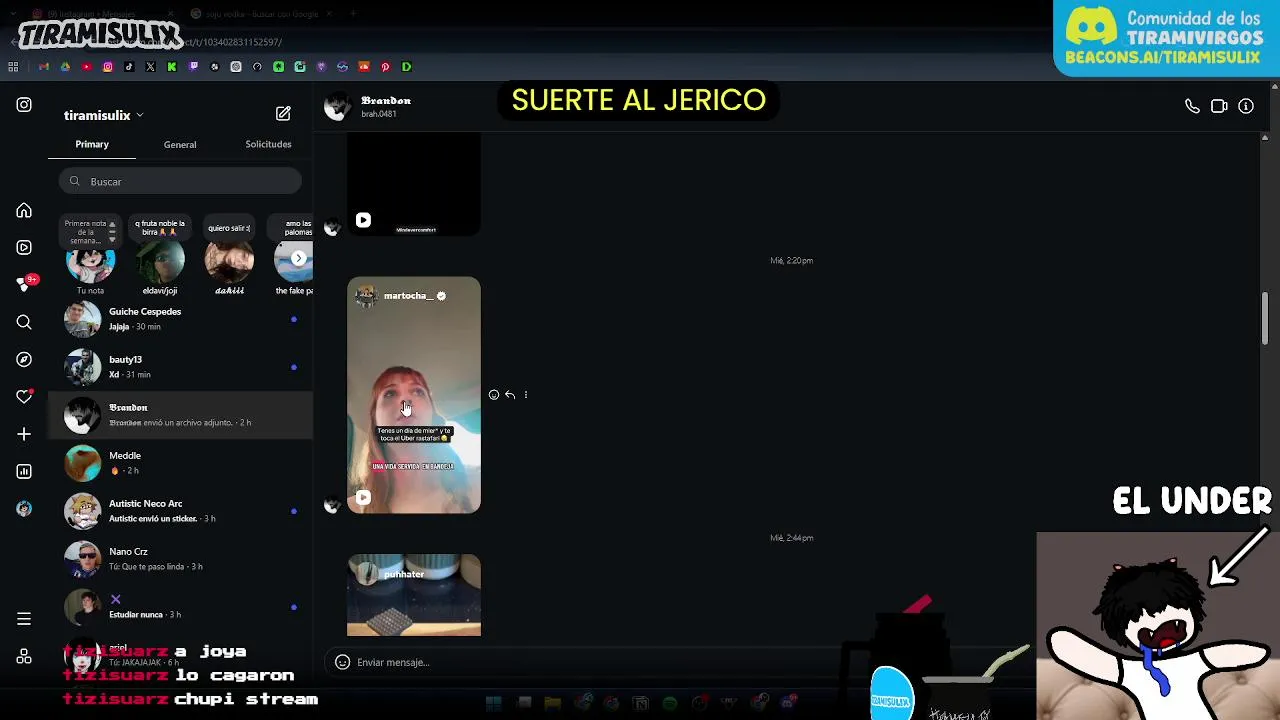Open the Instagram bookmark in bookmarks bar
This screenshot has width=1280, height=720.
coord(108,67)
